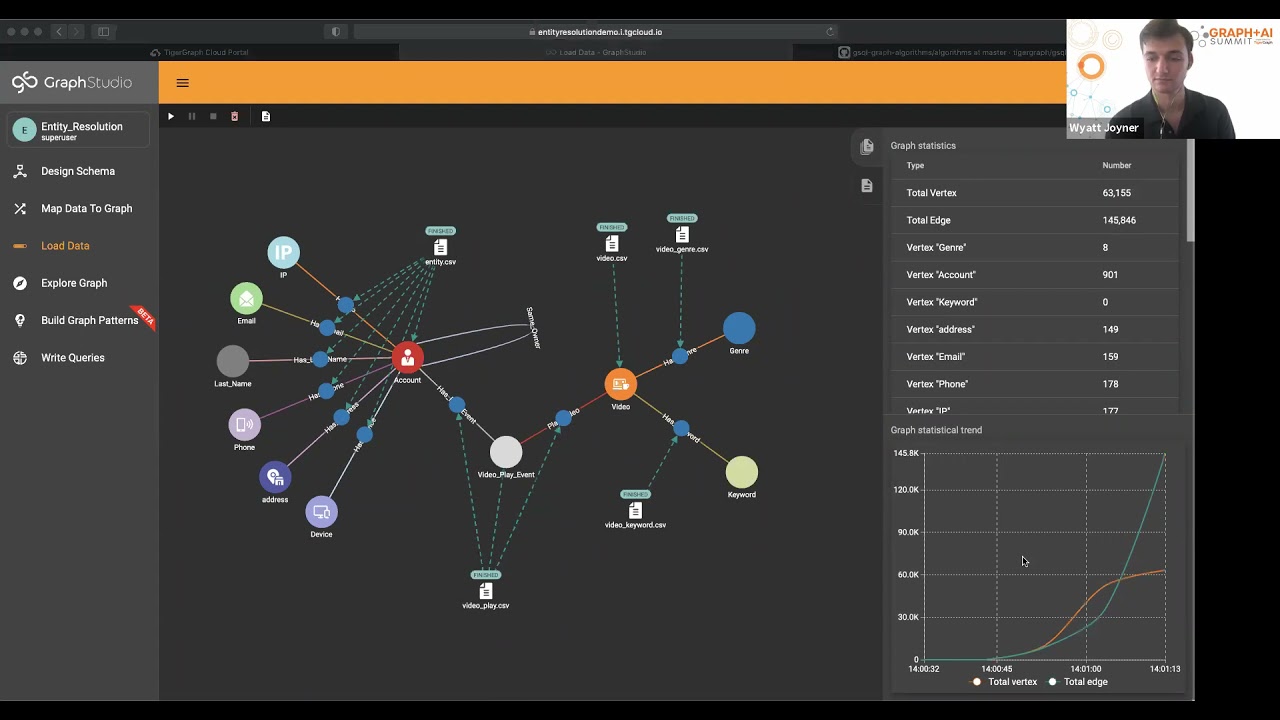Select the Keyword vertex node
Image resolution: width=1280 pixels, height=720 pixels.
(x=742, y=472)
